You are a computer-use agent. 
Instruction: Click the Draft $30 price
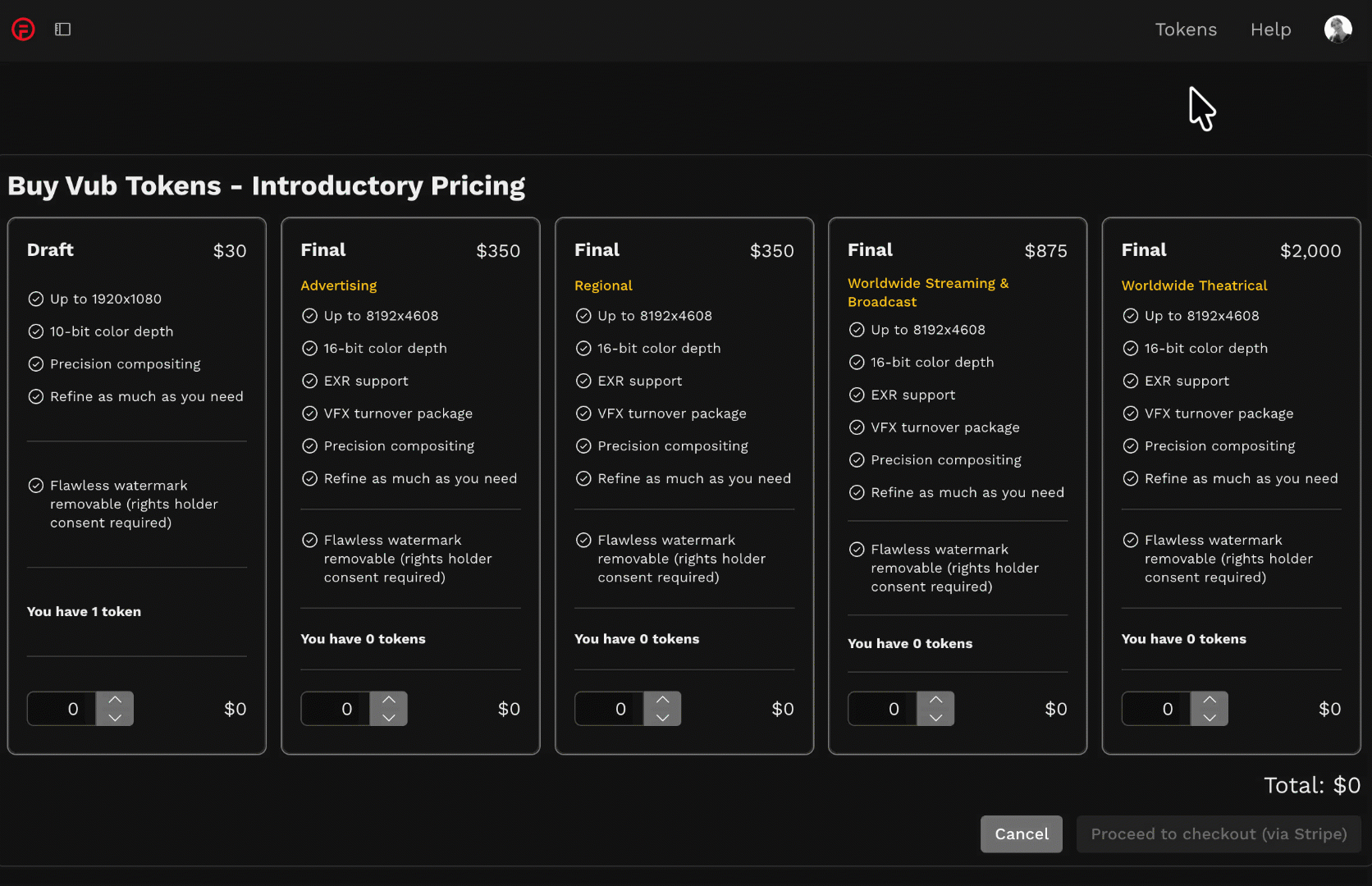click(230, 251)
